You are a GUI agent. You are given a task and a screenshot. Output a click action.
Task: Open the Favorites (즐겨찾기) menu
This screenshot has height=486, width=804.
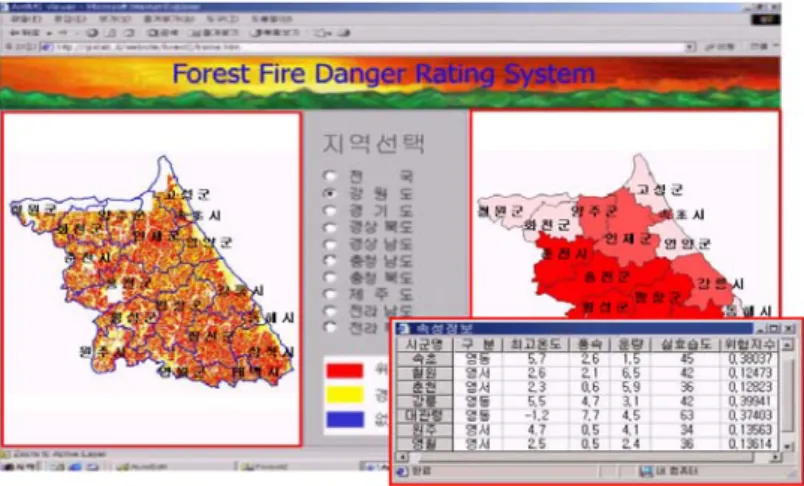pyautogui.click(x=169, y=19)
